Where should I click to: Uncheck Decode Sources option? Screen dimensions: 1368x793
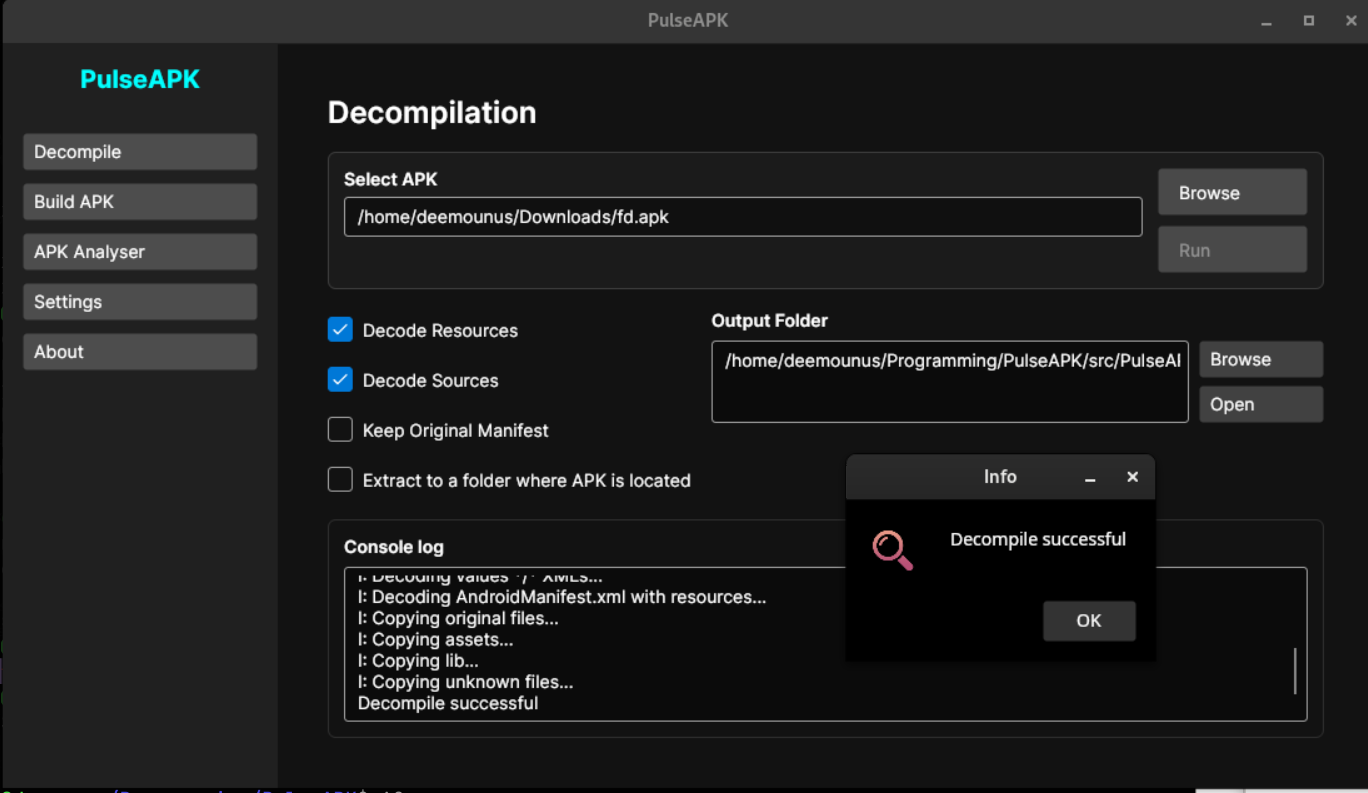pos(340,380)
